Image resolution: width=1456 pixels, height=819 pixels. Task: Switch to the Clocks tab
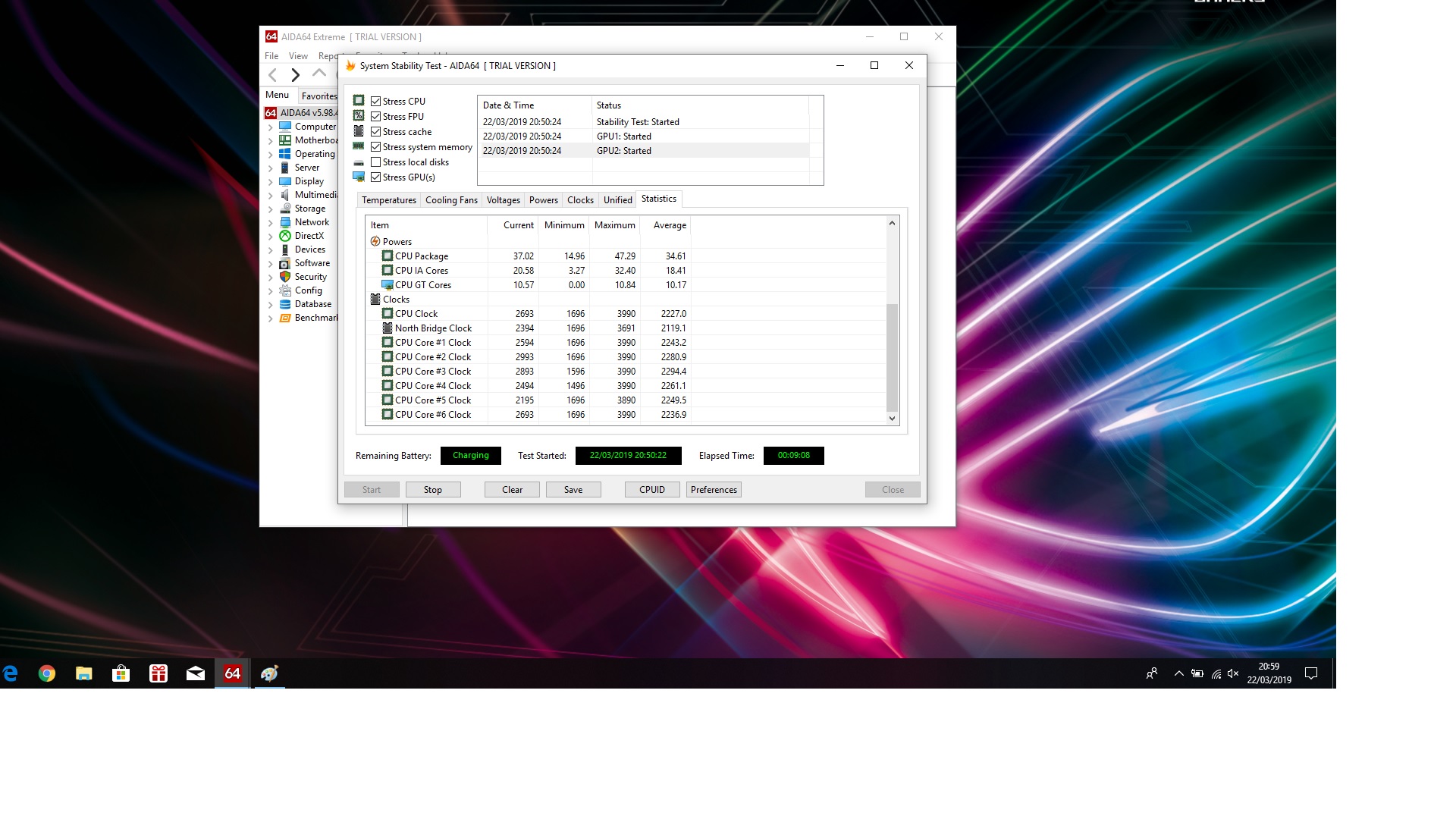pos(580,200)
